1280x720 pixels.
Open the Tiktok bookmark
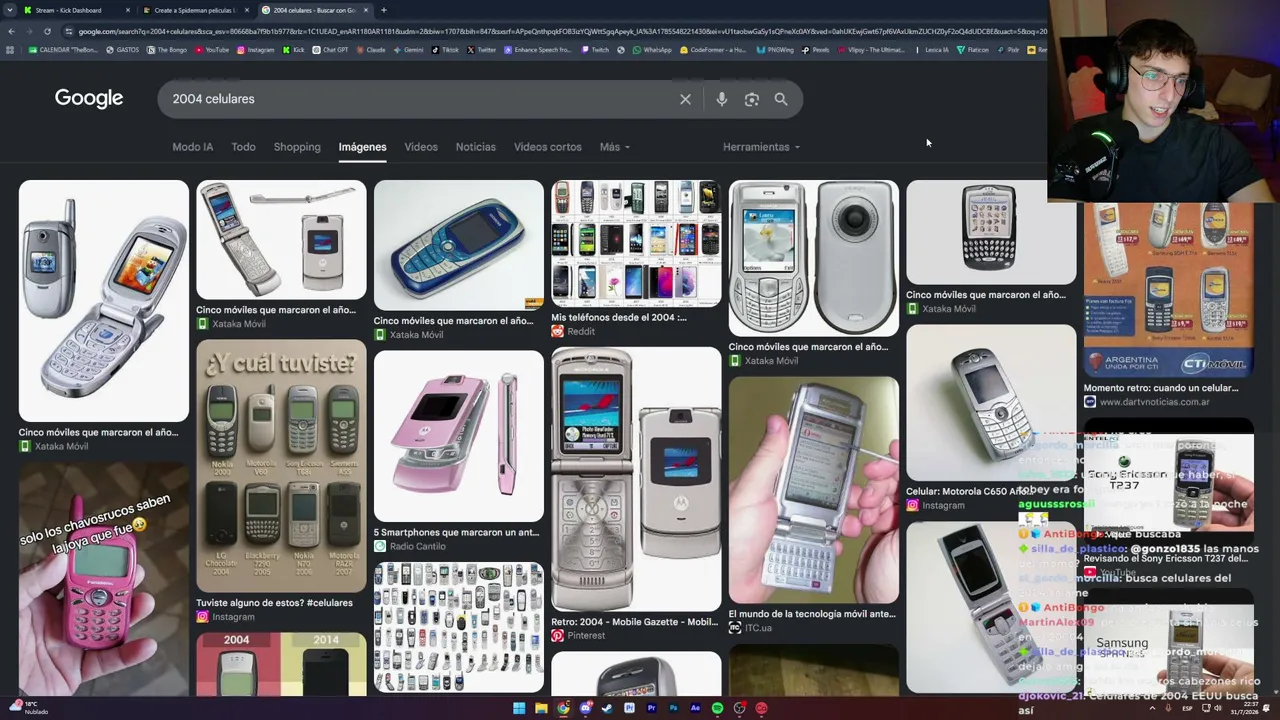pyautogui.click(x=445, y=49)
